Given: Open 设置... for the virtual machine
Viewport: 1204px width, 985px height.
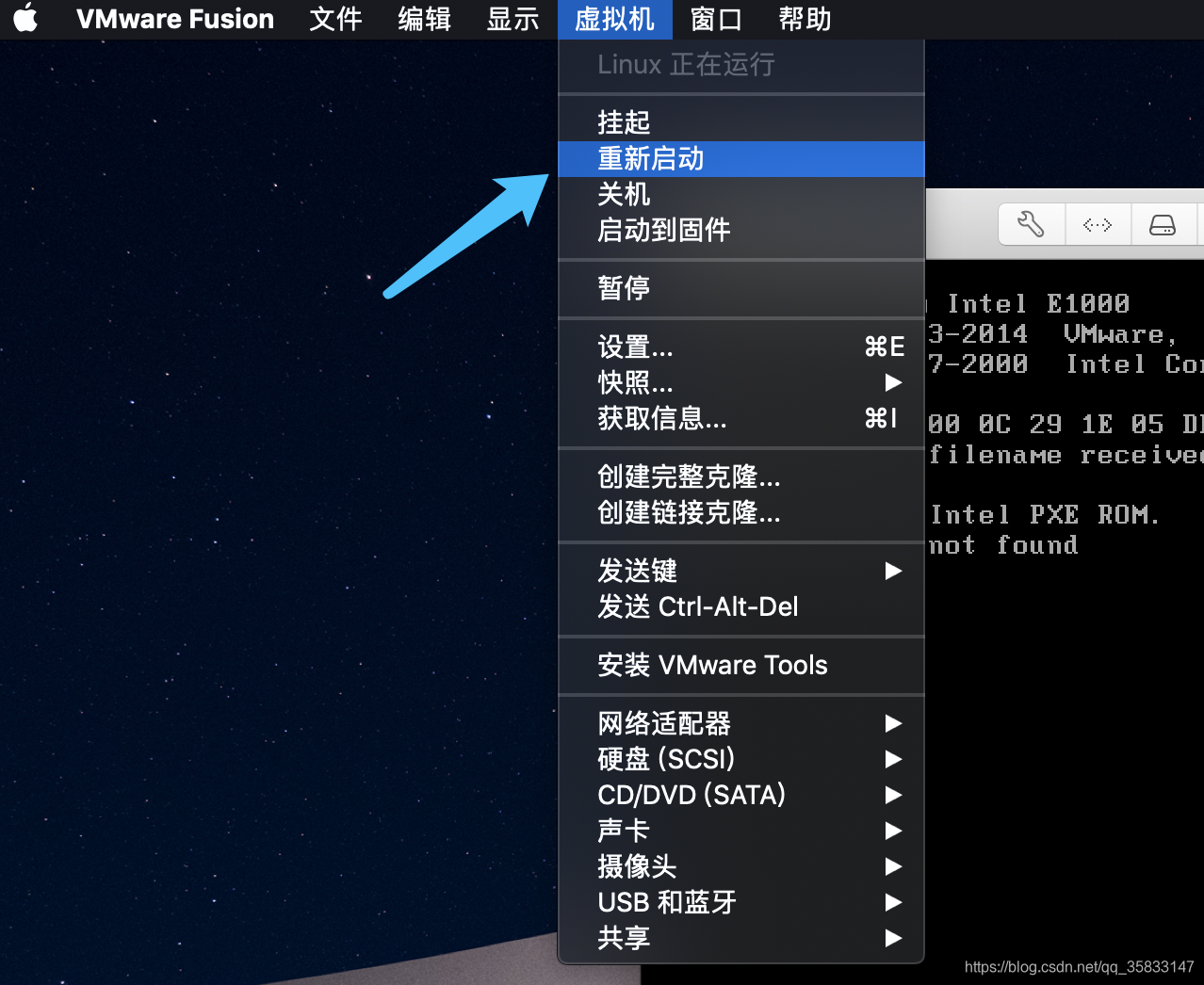Looking at the screenshot, I should point(741,347).
